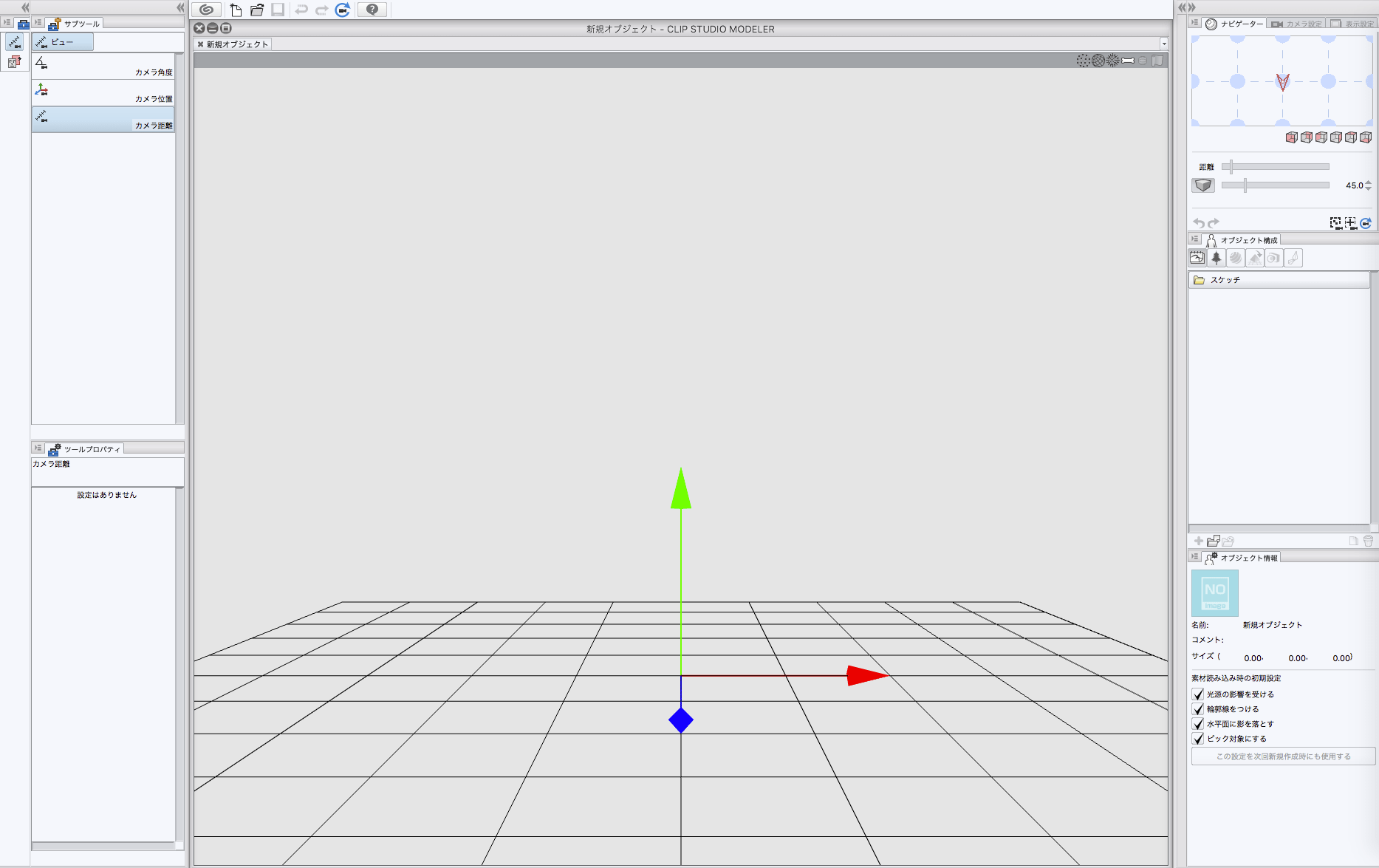The width and height of the screenshot is (1379, 868).
Task: Open the オブジェクト構成 panel menu
Action: (x=1194, y=238)
